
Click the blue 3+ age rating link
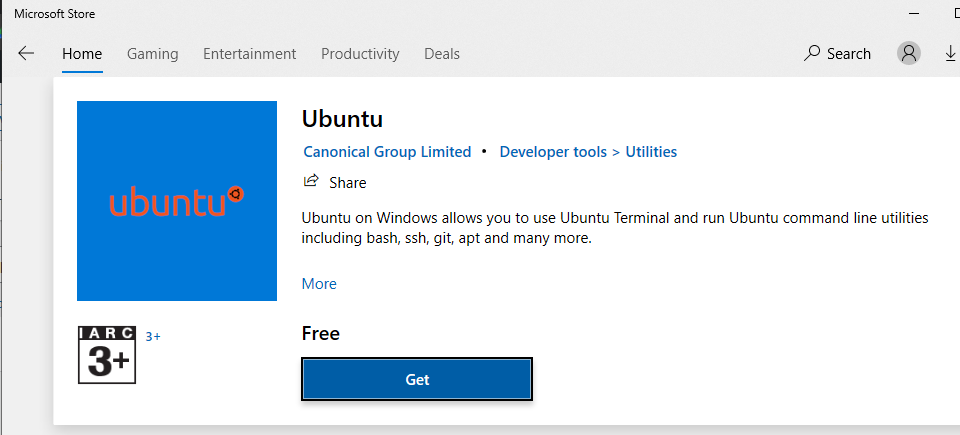[153, 336]
